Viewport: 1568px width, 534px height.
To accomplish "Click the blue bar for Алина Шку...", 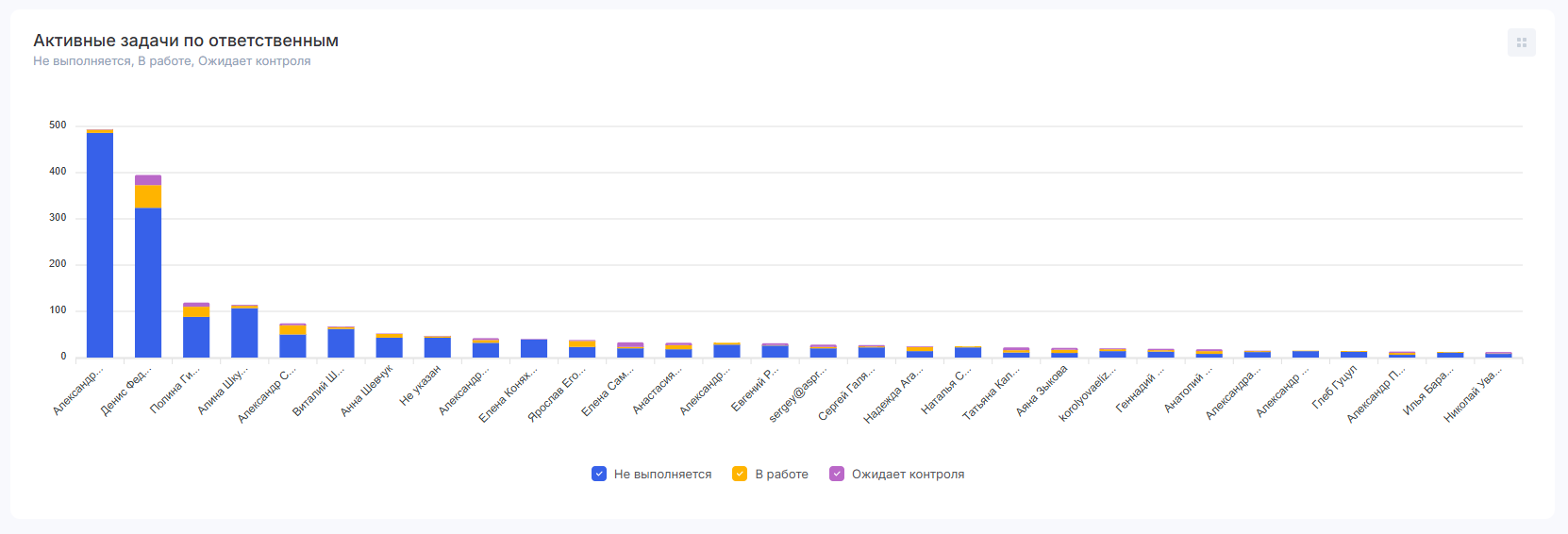I will click(x=244, y=333).
